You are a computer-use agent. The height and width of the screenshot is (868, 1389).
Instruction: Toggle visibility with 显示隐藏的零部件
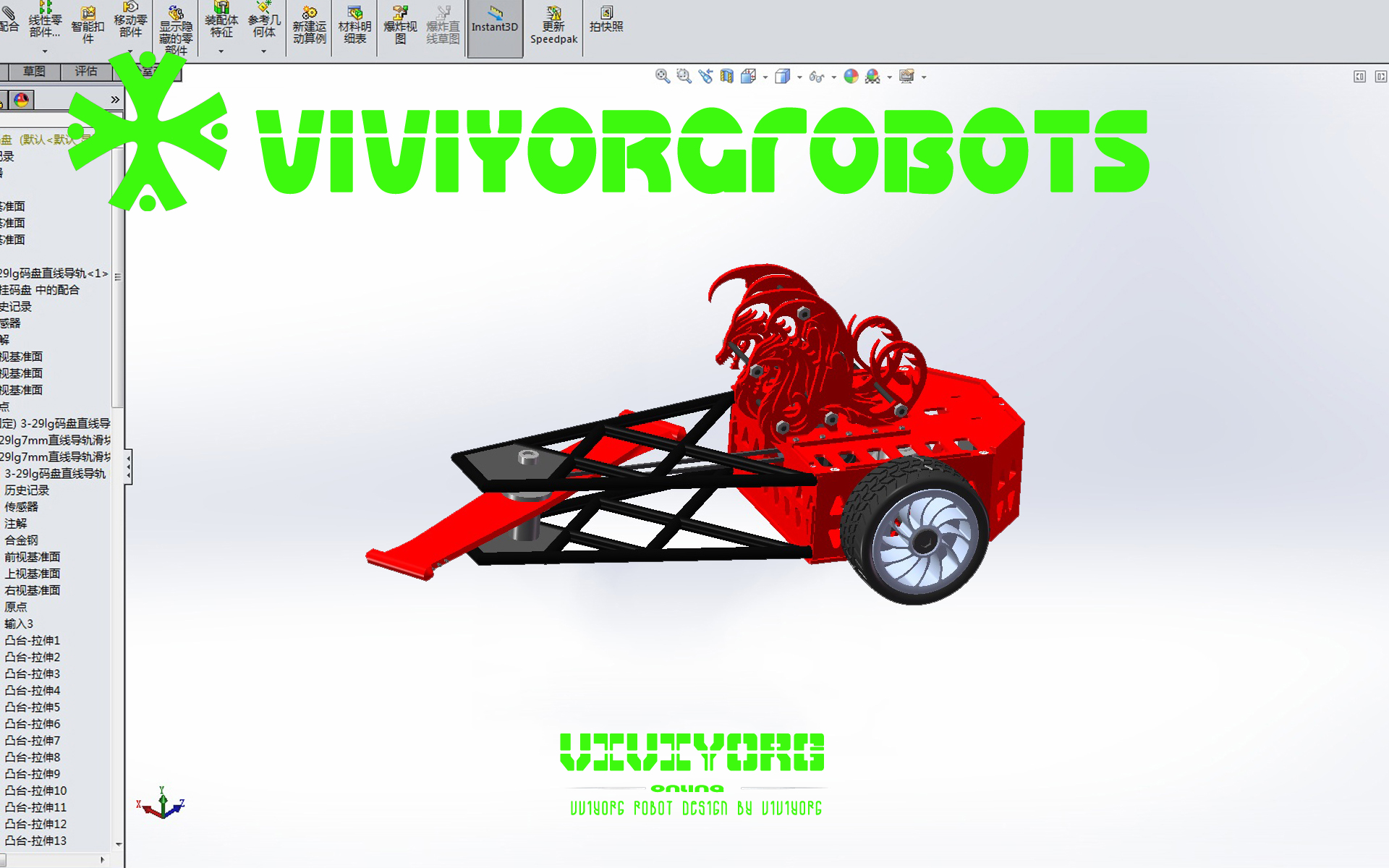[174, 27]
